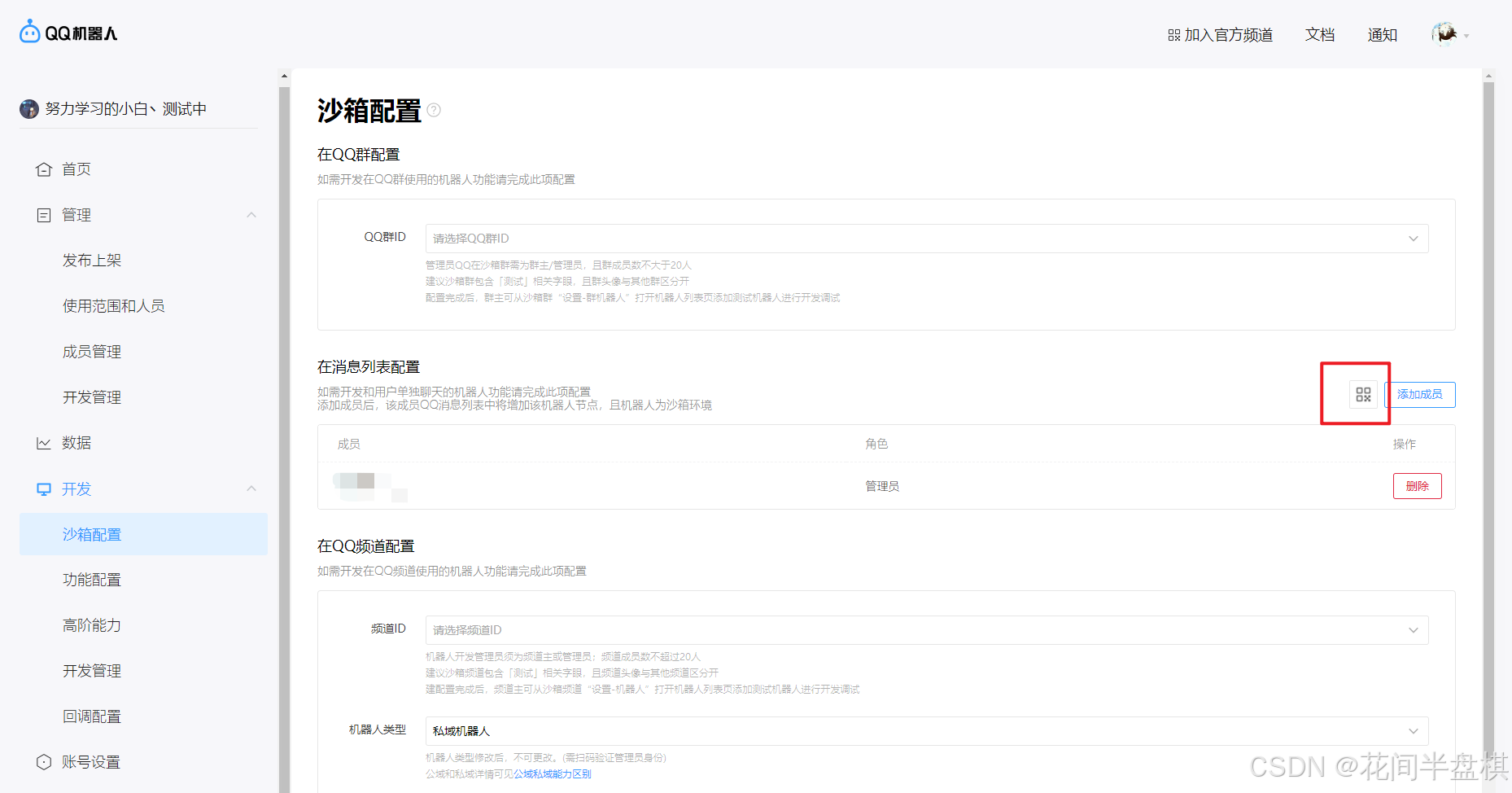Collapse the 管理 menu section chevron
The image size is (1512, 793).
251,215
